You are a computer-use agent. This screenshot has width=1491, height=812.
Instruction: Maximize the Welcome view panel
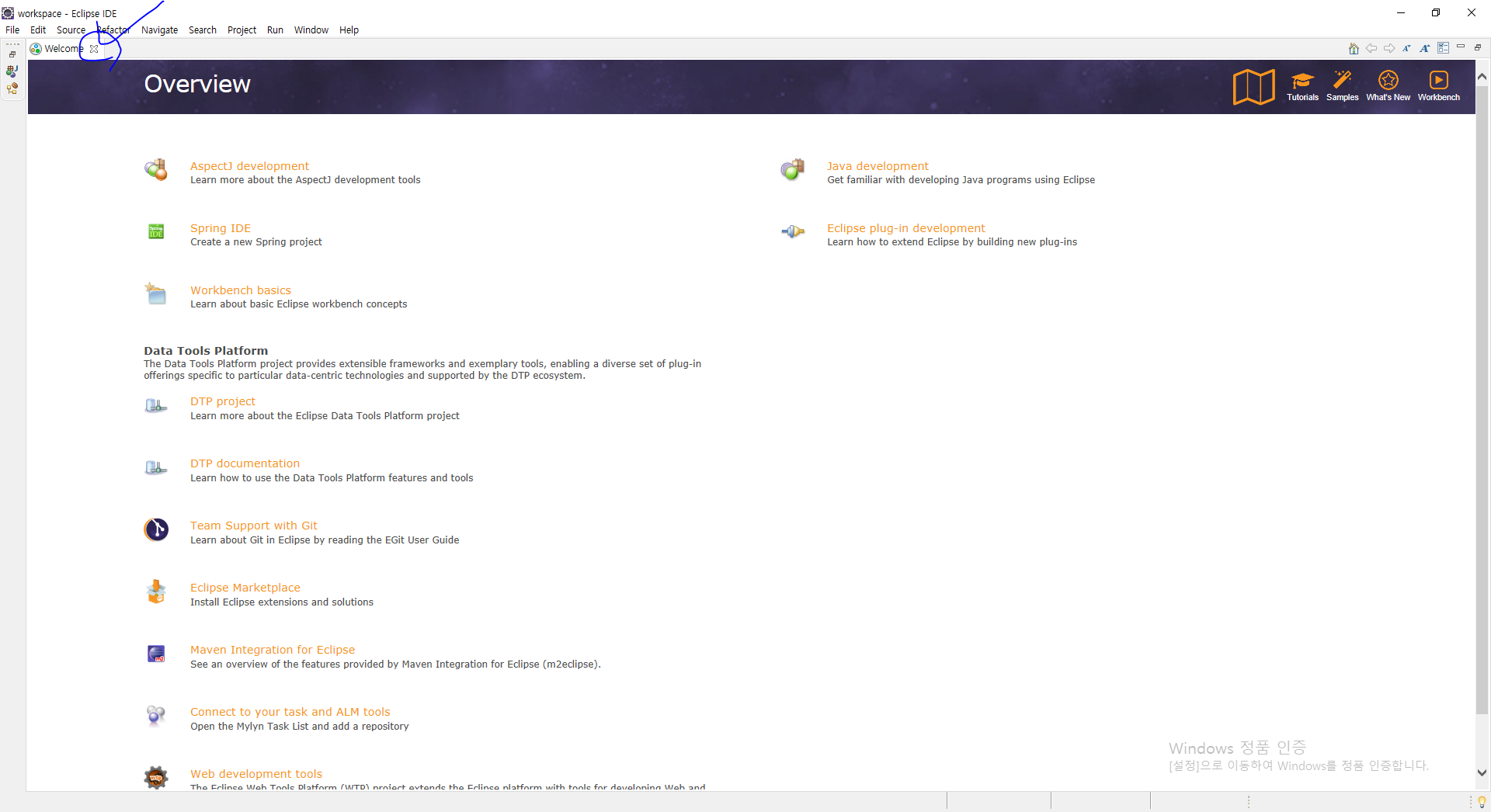click(x=1478, y=47)
